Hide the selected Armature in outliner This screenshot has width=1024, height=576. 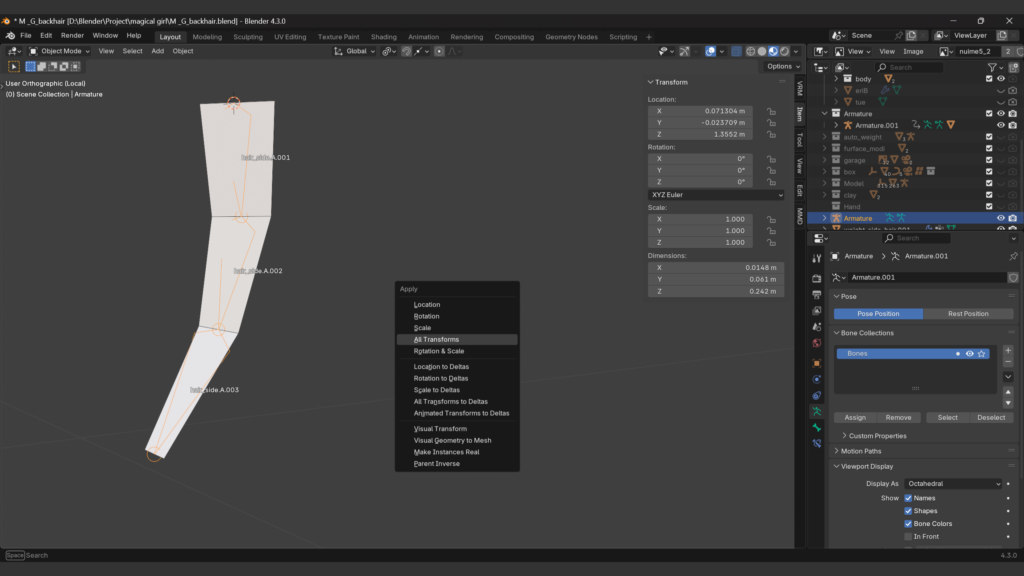(1000, 218)
